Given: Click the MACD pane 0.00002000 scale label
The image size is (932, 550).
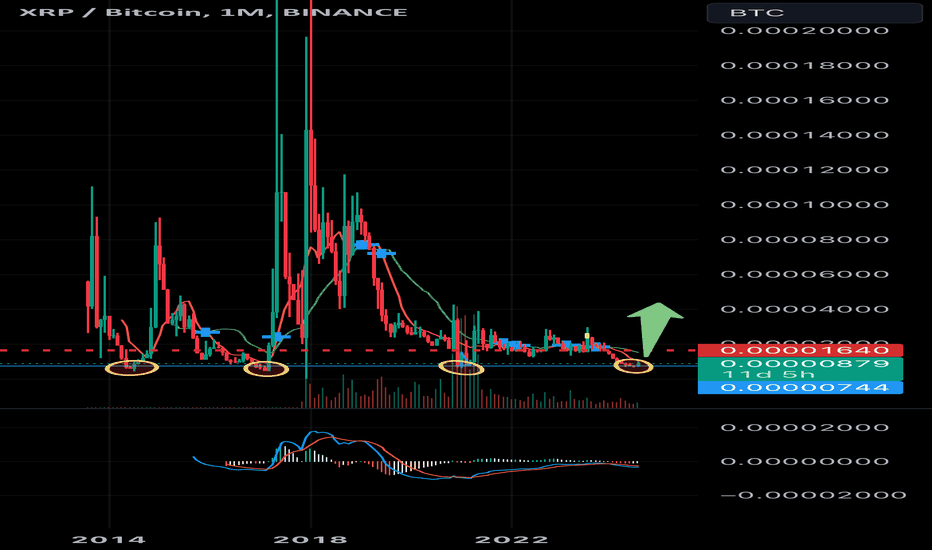Looking at the screenshot, I should coord(805,428).
